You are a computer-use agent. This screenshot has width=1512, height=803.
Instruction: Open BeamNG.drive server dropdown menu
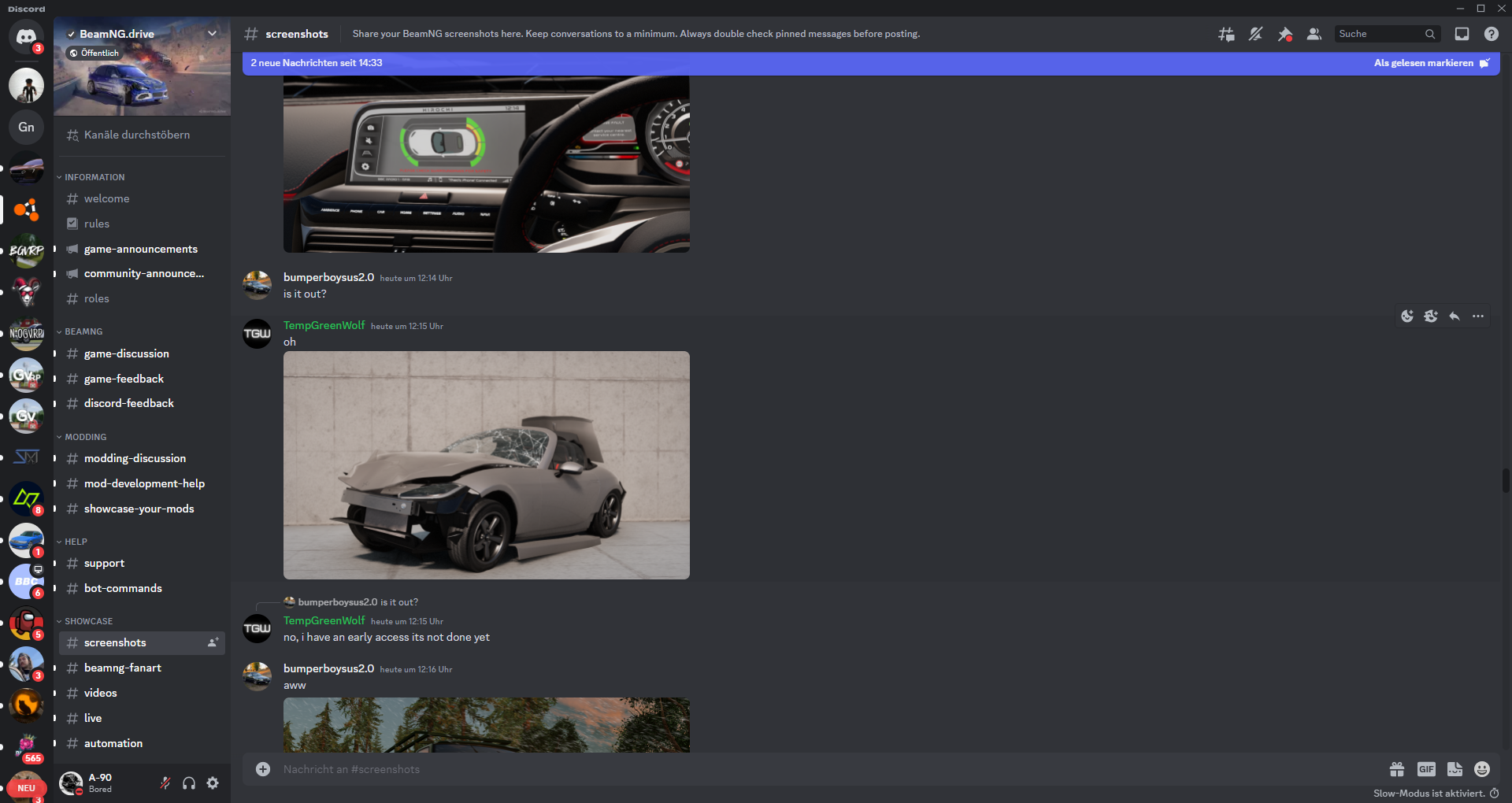tap(212, 34)
